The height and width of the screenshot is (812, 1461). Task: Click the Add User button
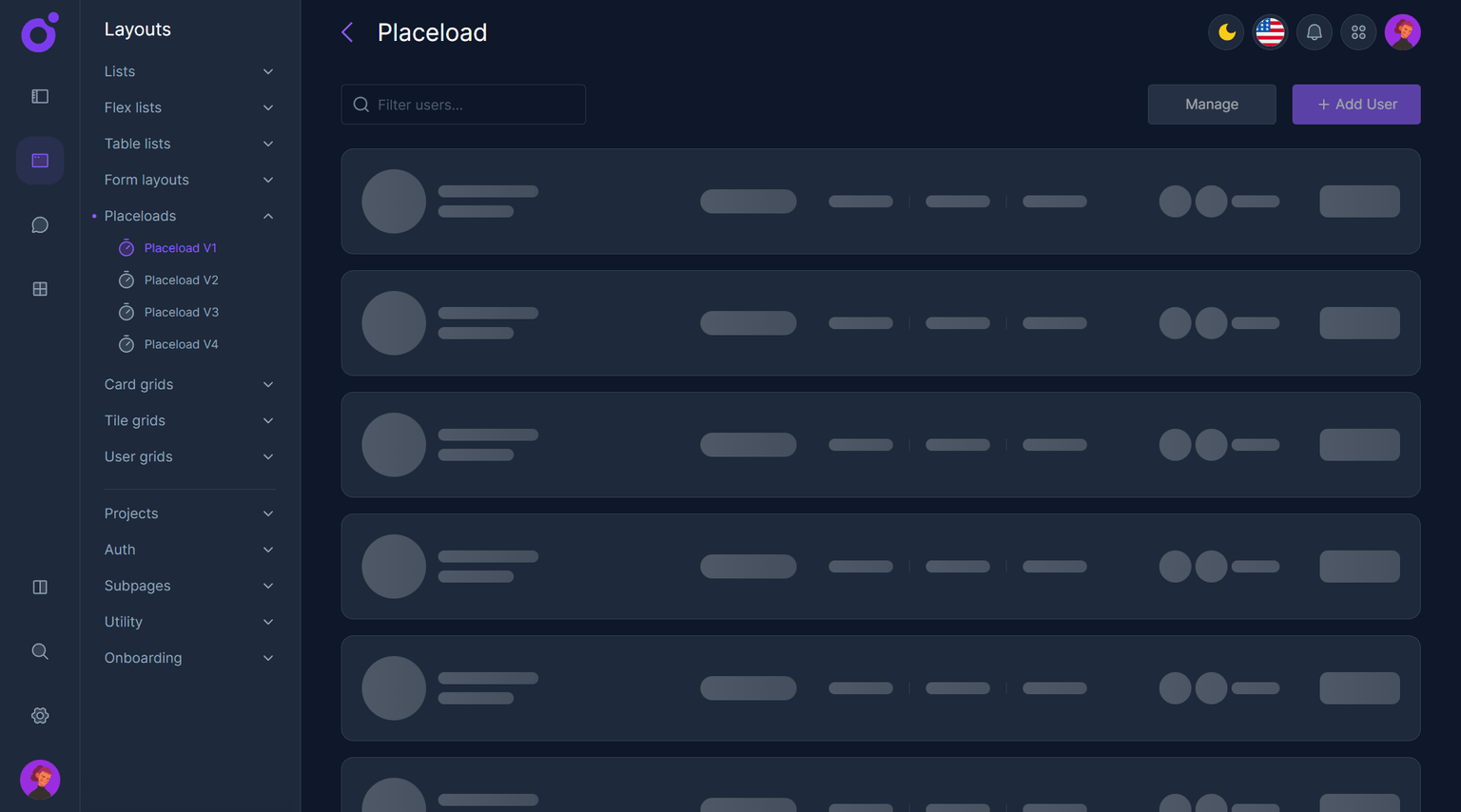click(1355, 105)
